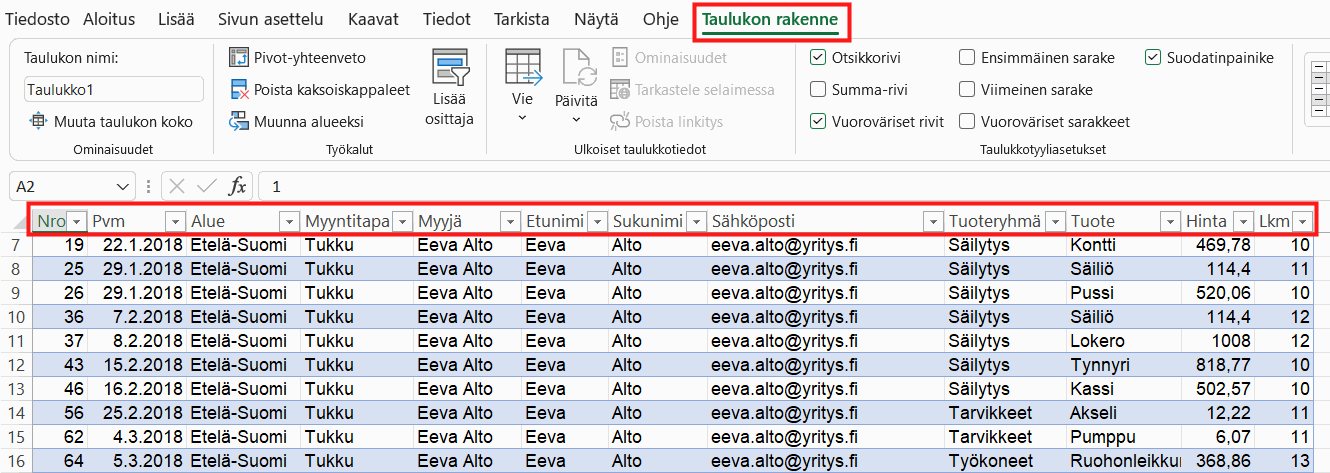Open the Tuote column filter dropdown
This screenshot has height=473, width=1330.
click(1169, 221)
